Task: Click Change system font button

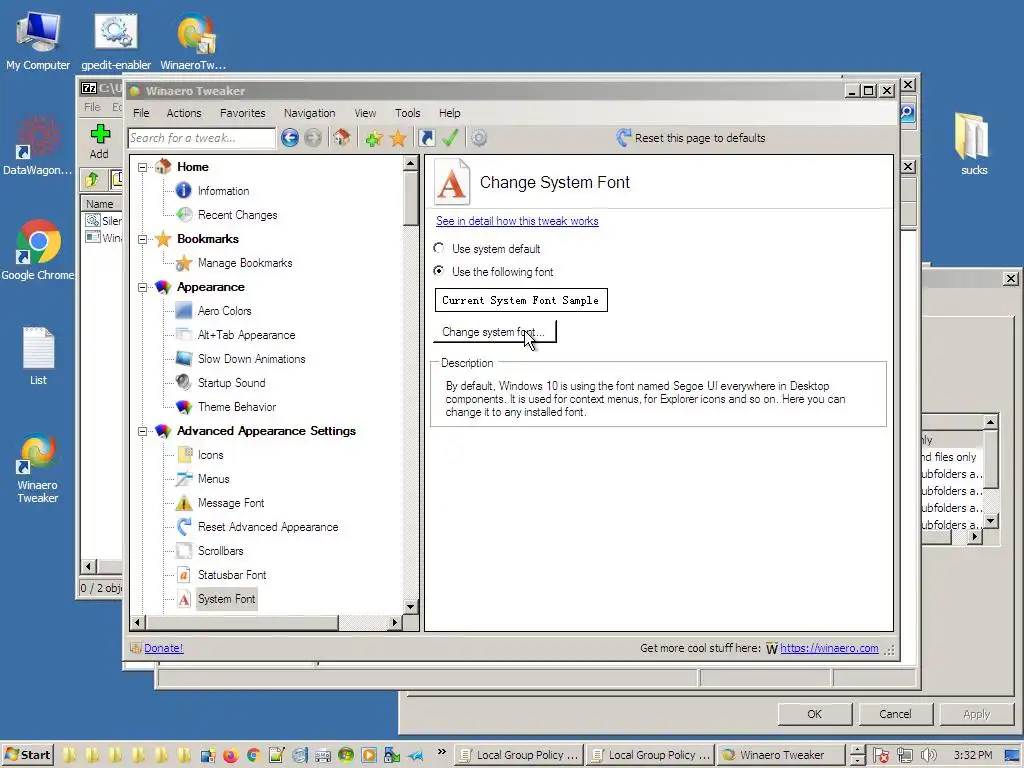Action: [494, 332]
